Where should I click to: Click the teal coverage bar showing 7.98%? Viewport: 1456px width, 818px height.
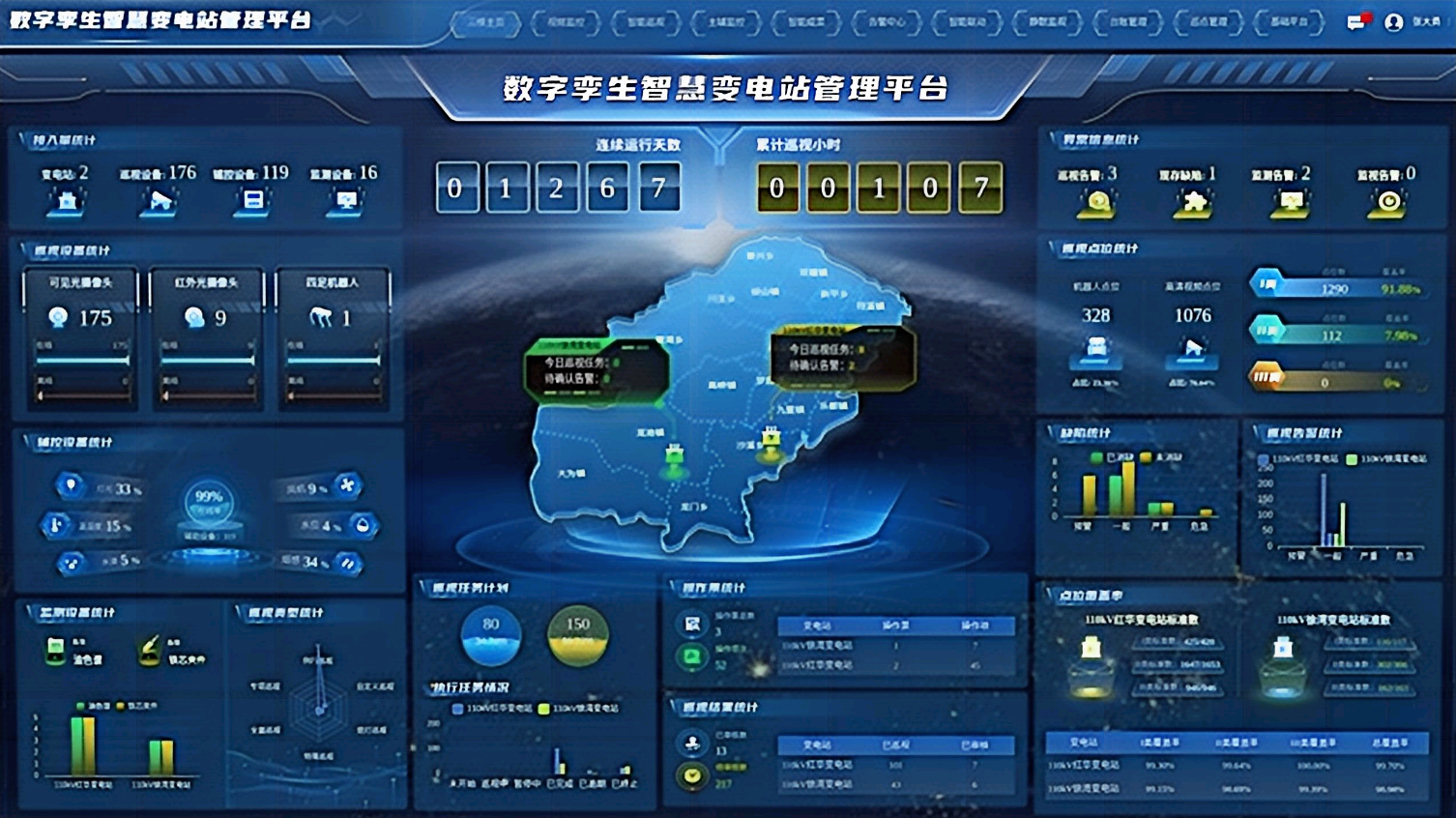tap(1352, 336)
